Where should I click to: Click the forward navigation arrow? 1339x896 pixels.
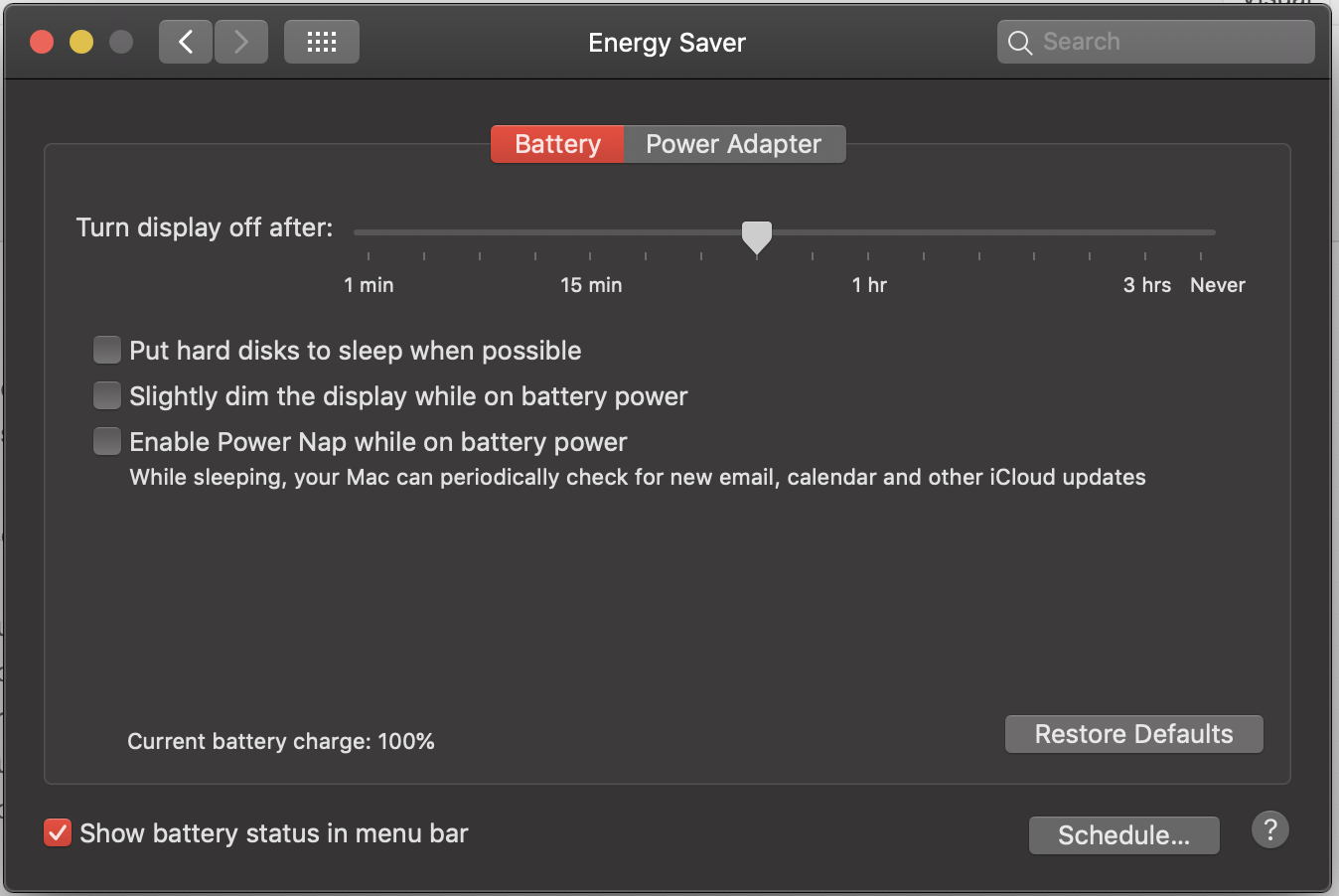(240, 41)
